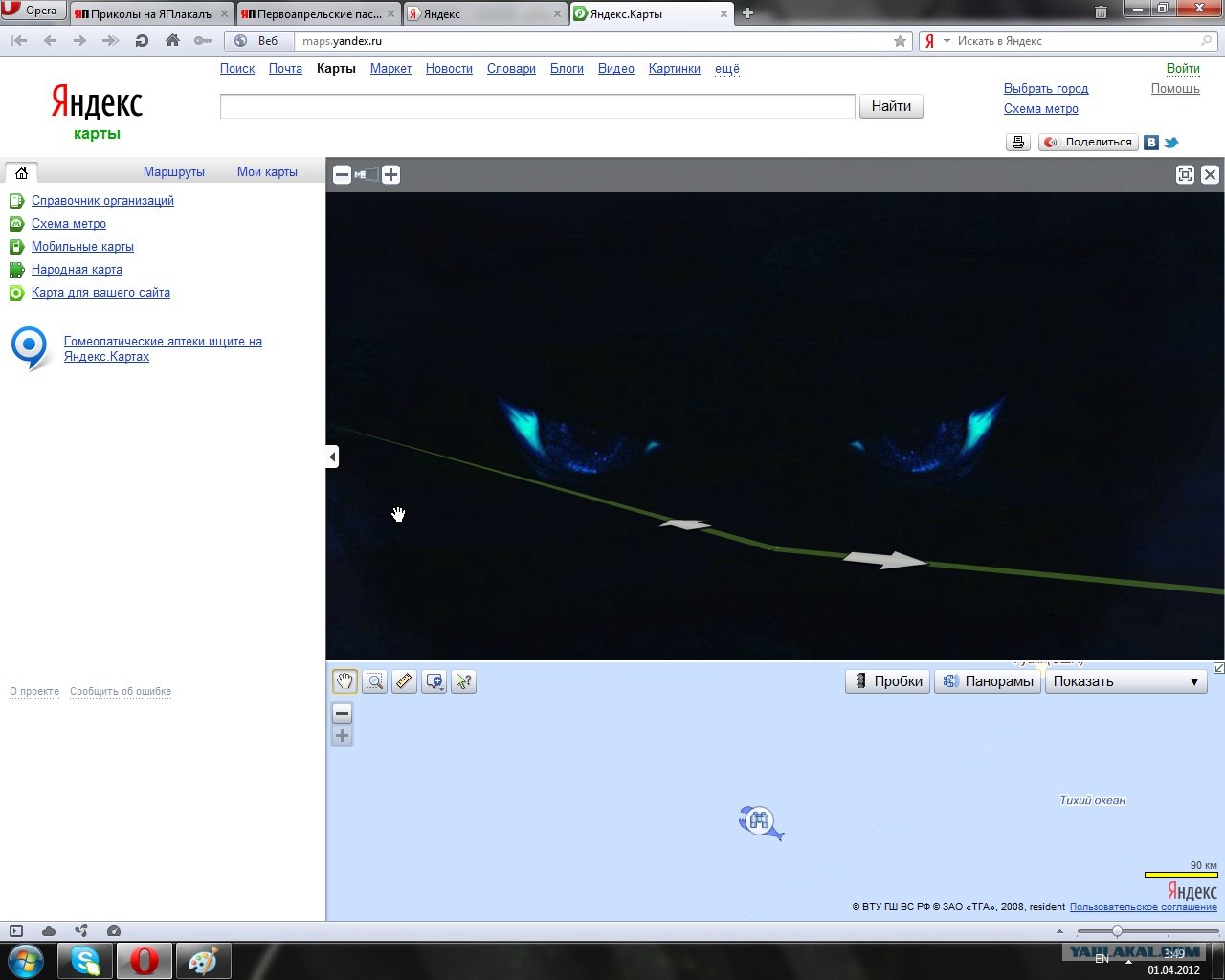The image size is (1225, 980).
Task: Bookmark page with the star icon
Action: pyautogui.click(x=900, y=41)
